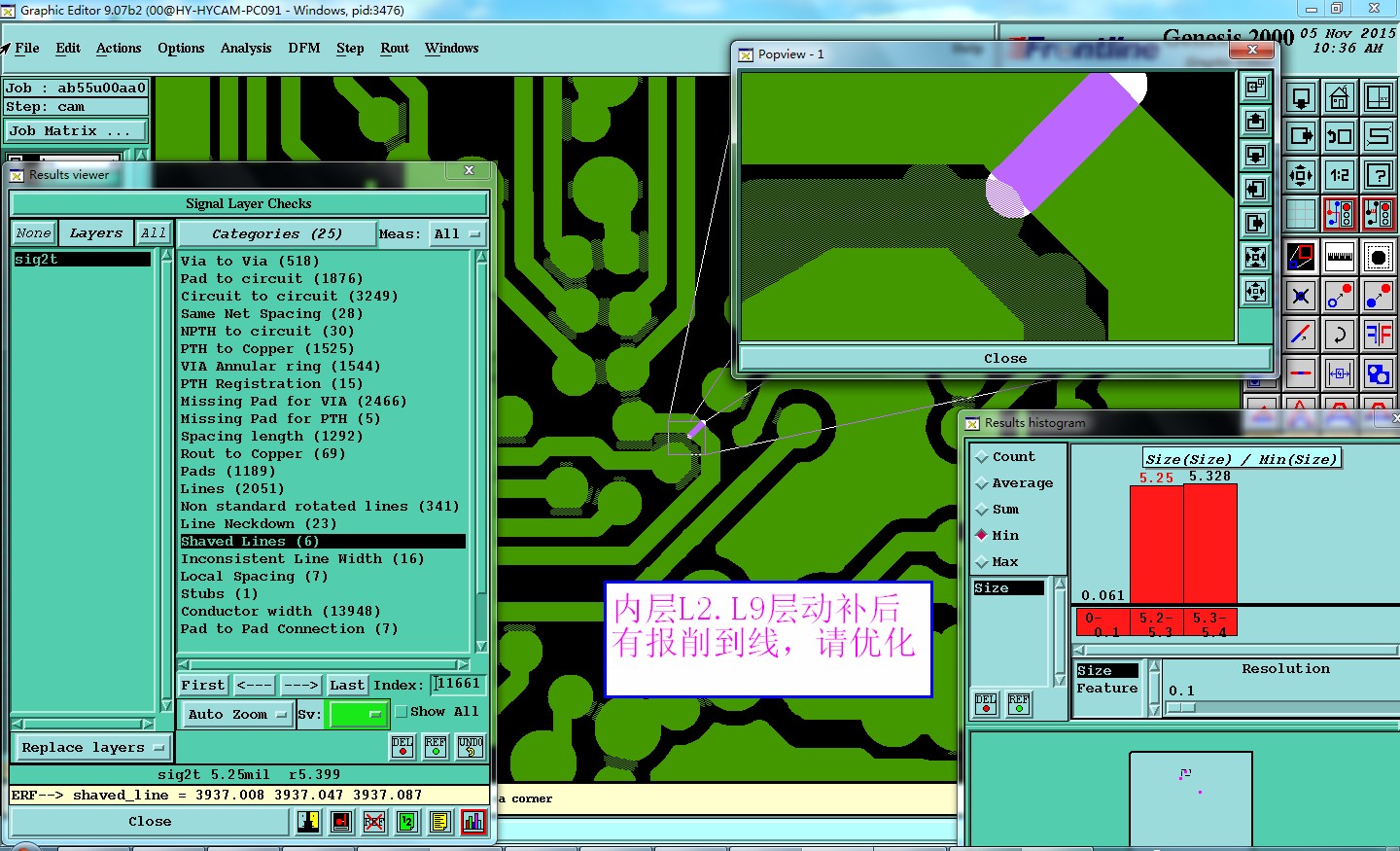
Task: Open the Meas All dropdown
Action: click(x=457, y=234)
